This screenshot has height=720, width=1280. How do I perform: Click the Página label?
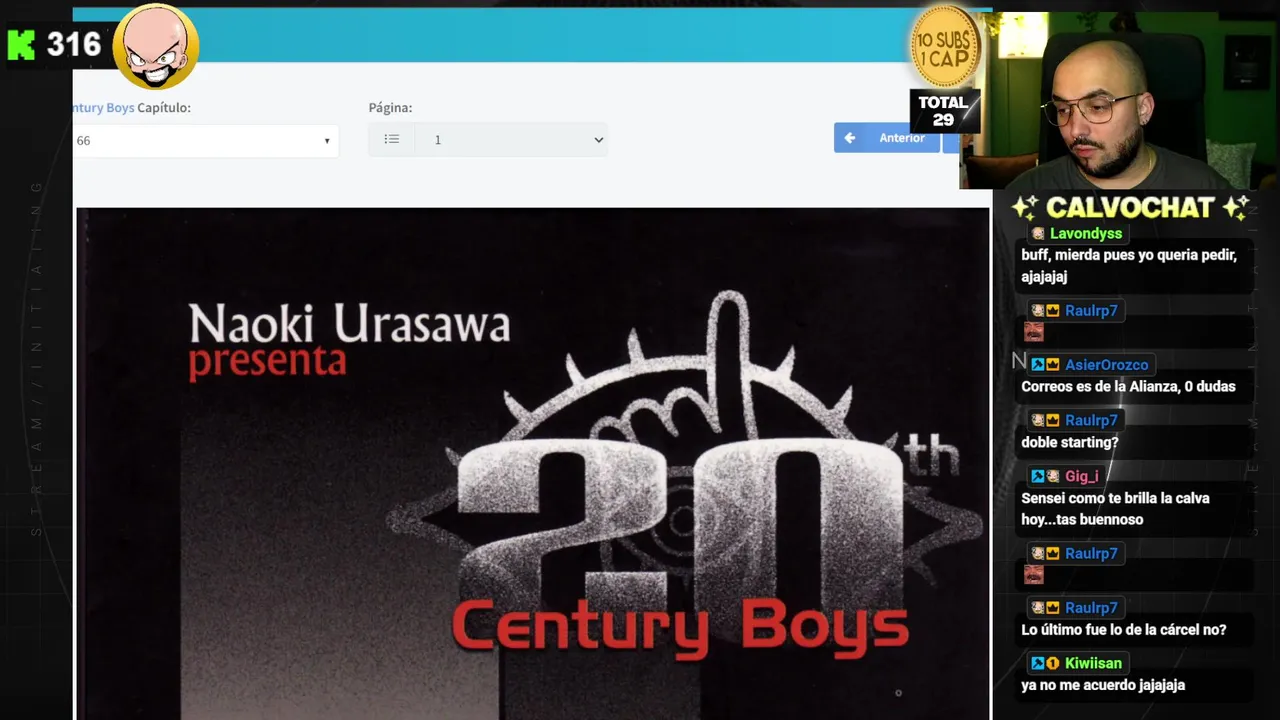coord(390,107)
